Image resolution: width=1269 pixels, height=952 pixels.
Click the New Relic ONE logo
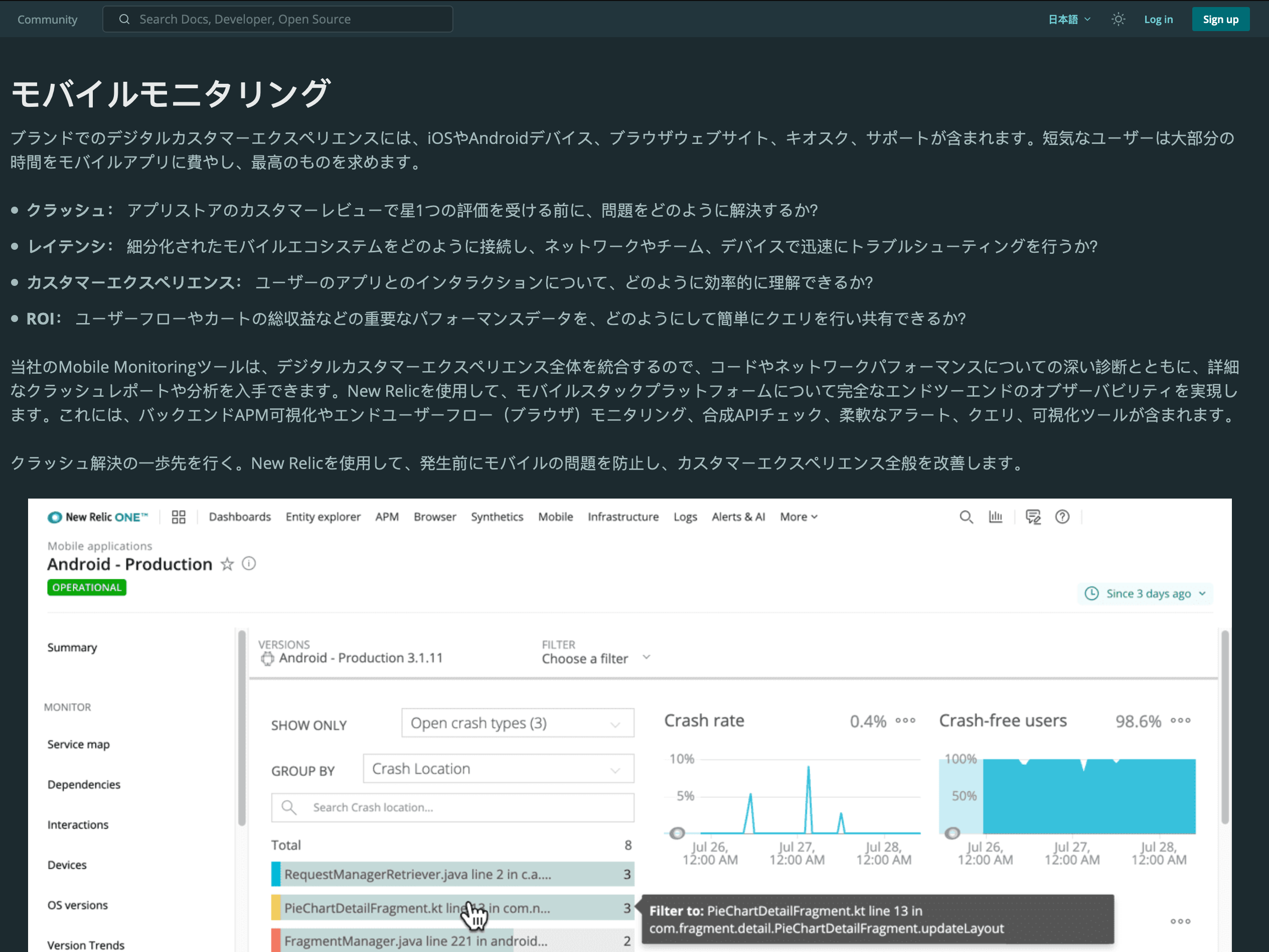point(97,517)
